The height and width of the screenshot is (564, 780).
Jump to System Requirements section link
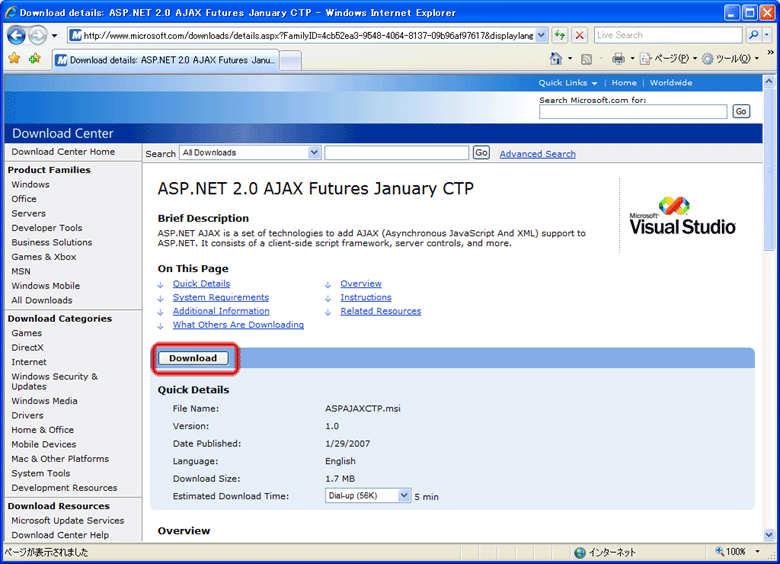221,297
